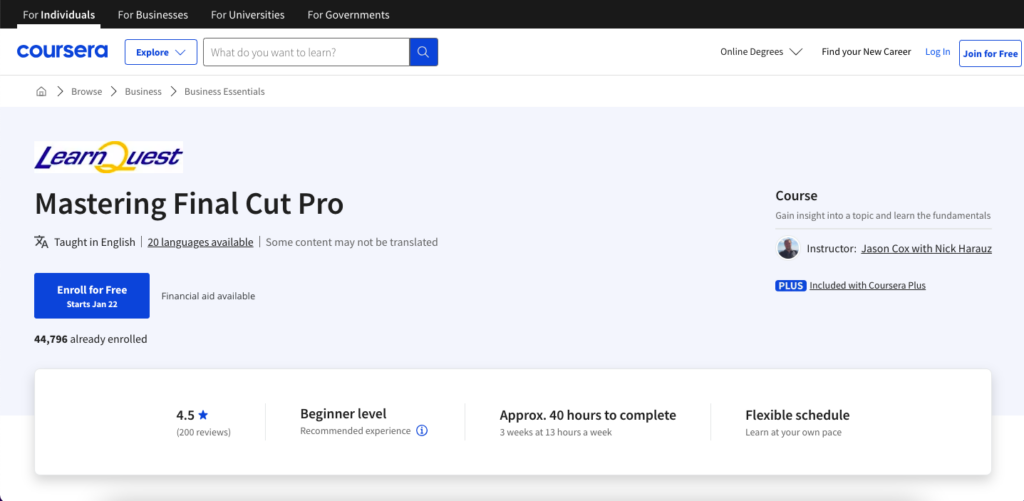Focus the 'What do you want to learn?' field
This screenshot has width=1024, height=501.
point(306,52)
